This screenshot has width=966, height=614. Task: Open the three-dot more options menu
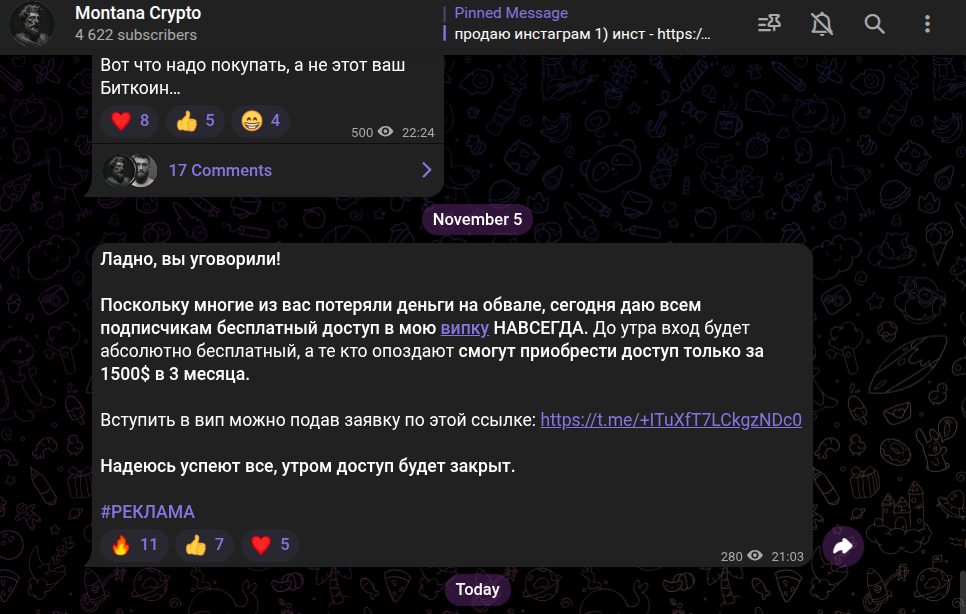tap(927, 24)
